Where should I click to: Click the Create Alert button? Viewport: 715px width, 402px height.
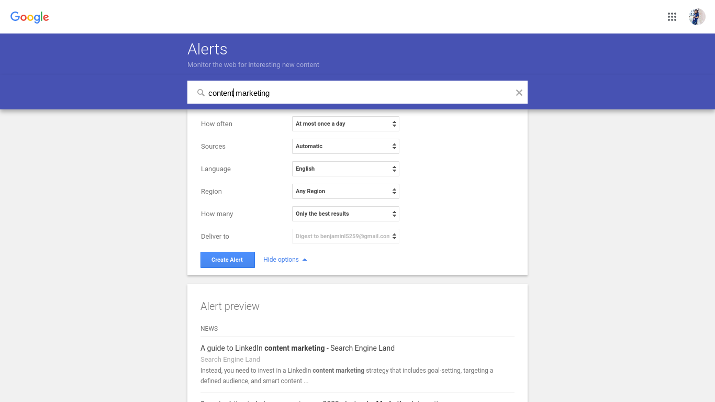228,260
